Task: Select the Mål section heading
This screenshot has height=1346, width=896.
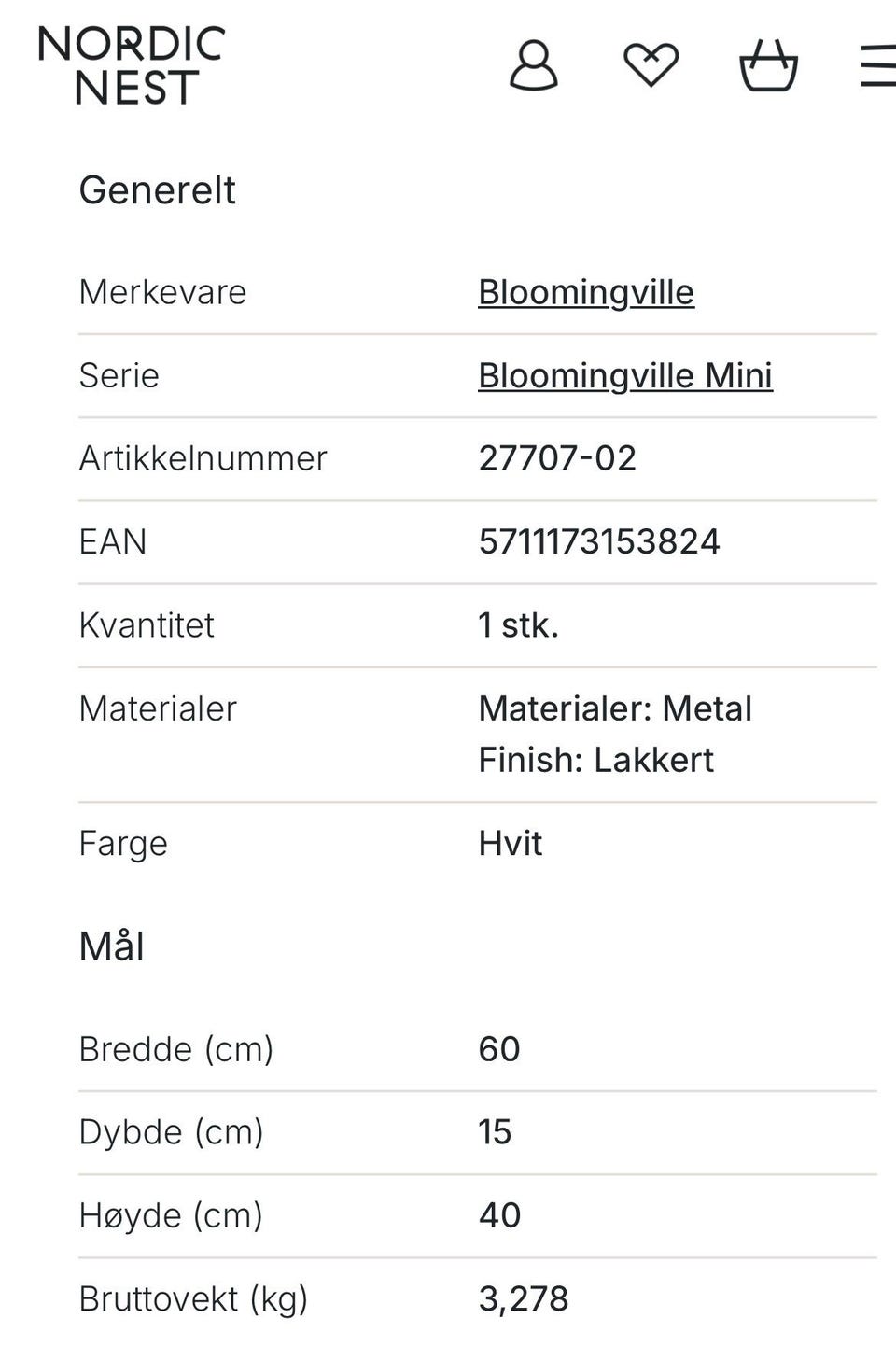Action: (x=112, y=946)
